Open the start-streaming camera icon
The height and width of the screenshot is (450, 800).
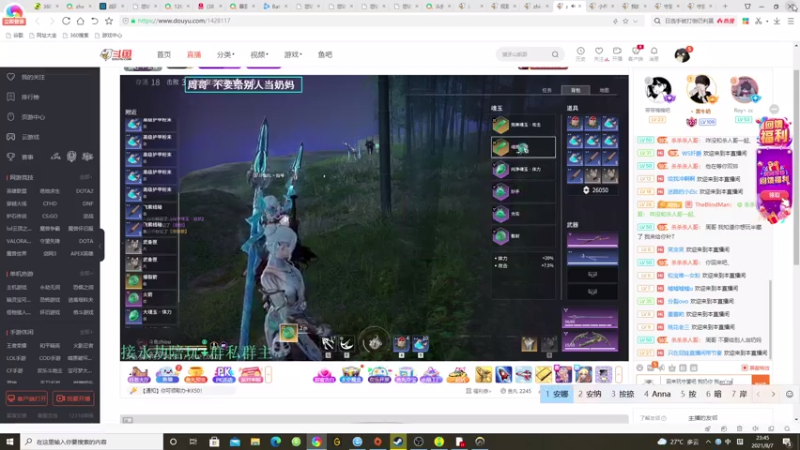point(617,53)
